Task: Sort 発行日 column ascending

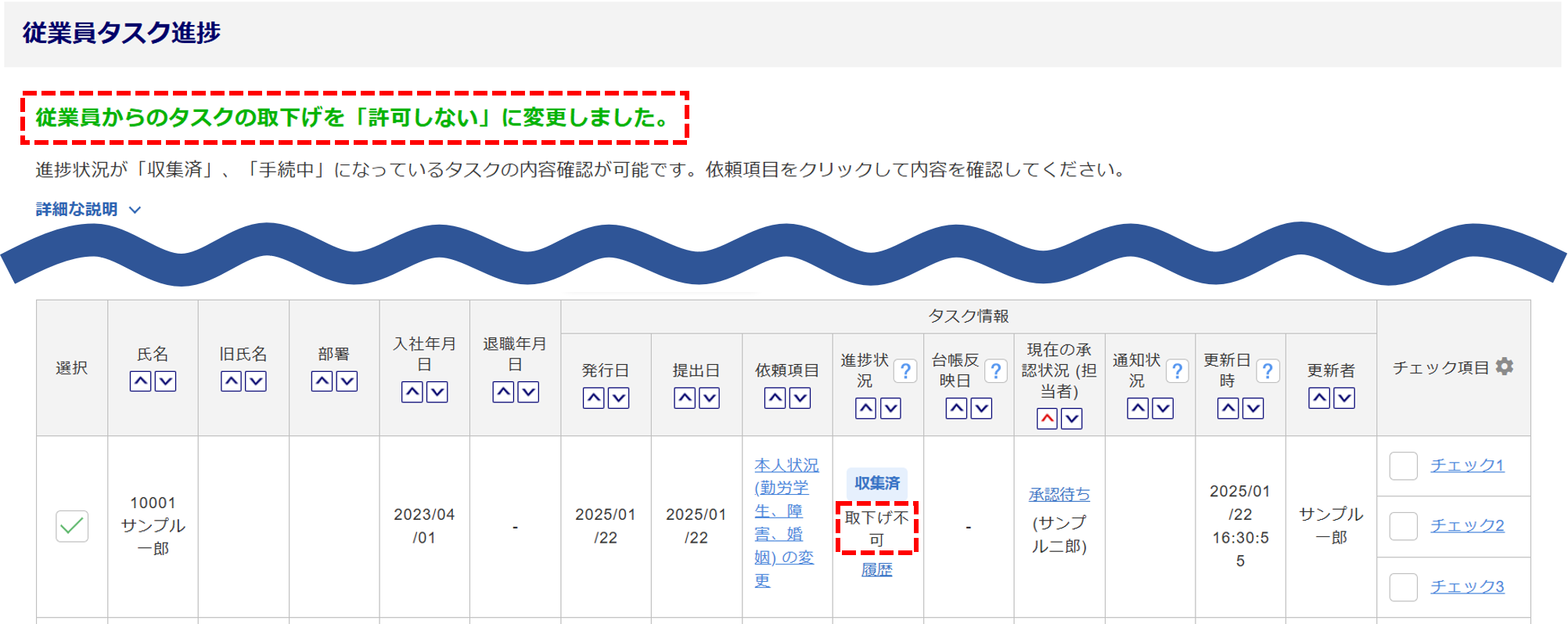Action: click(594, 399)
